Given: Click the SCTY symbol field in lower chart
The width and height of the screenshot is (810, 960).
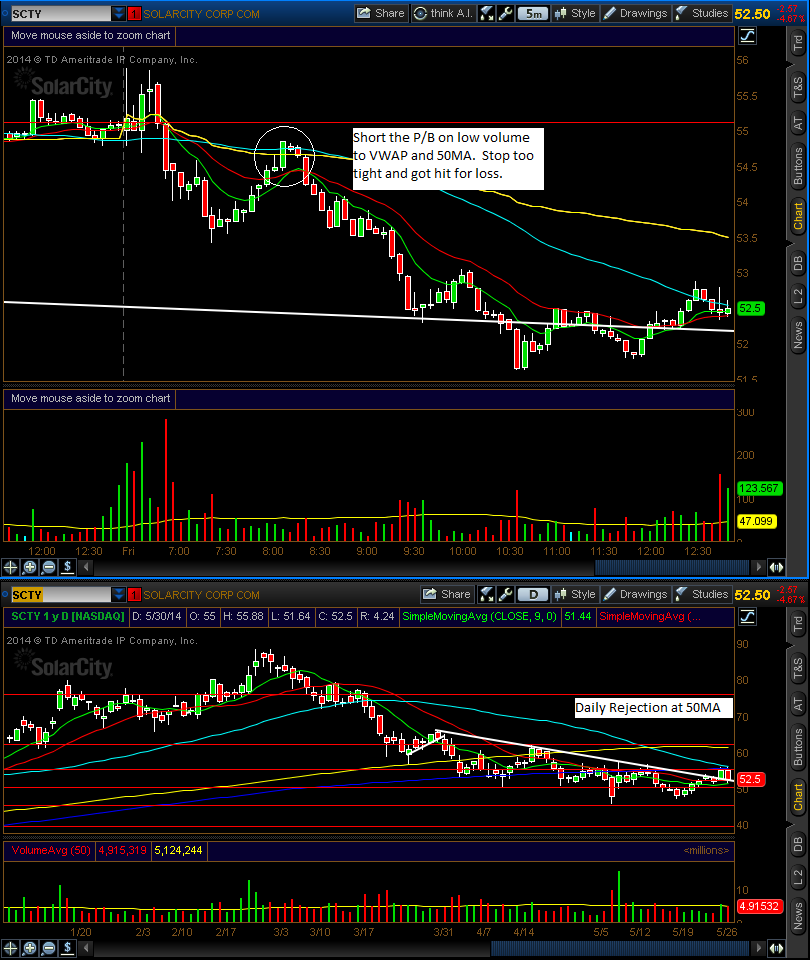Looking at the screenshot, I should [x=60, y=594].
